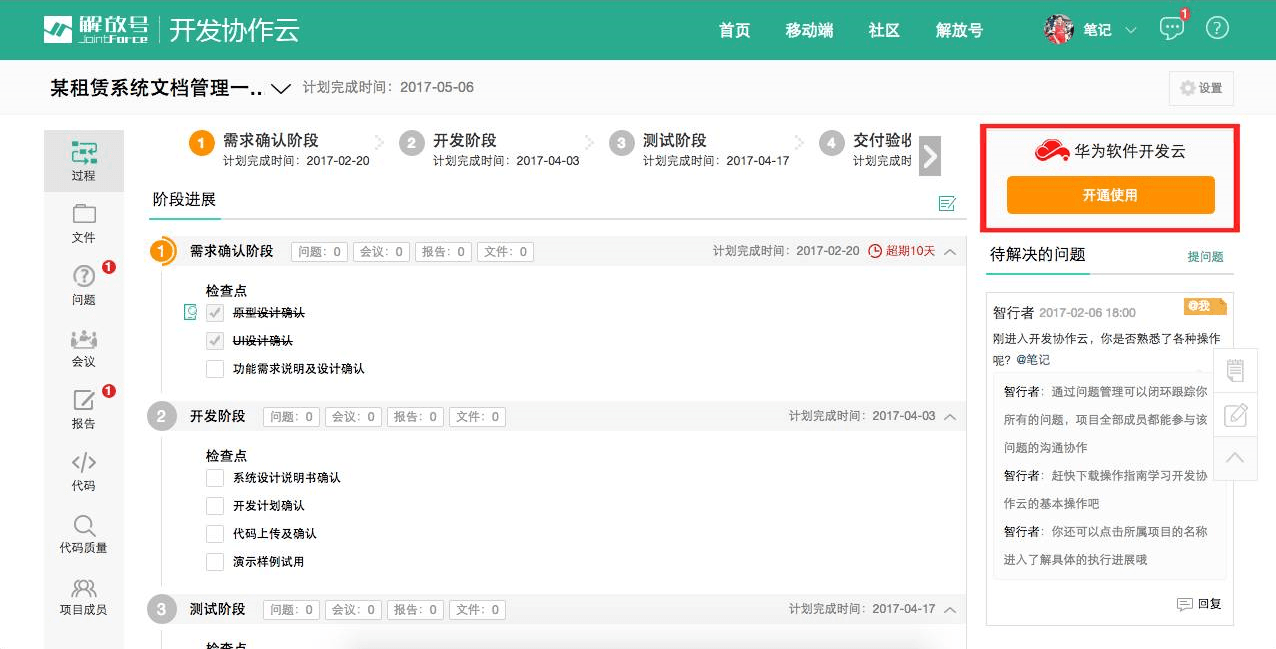The image size is (1276, 649).
Task: Go to 移动端 in top navigation
Action: (810, 30)
